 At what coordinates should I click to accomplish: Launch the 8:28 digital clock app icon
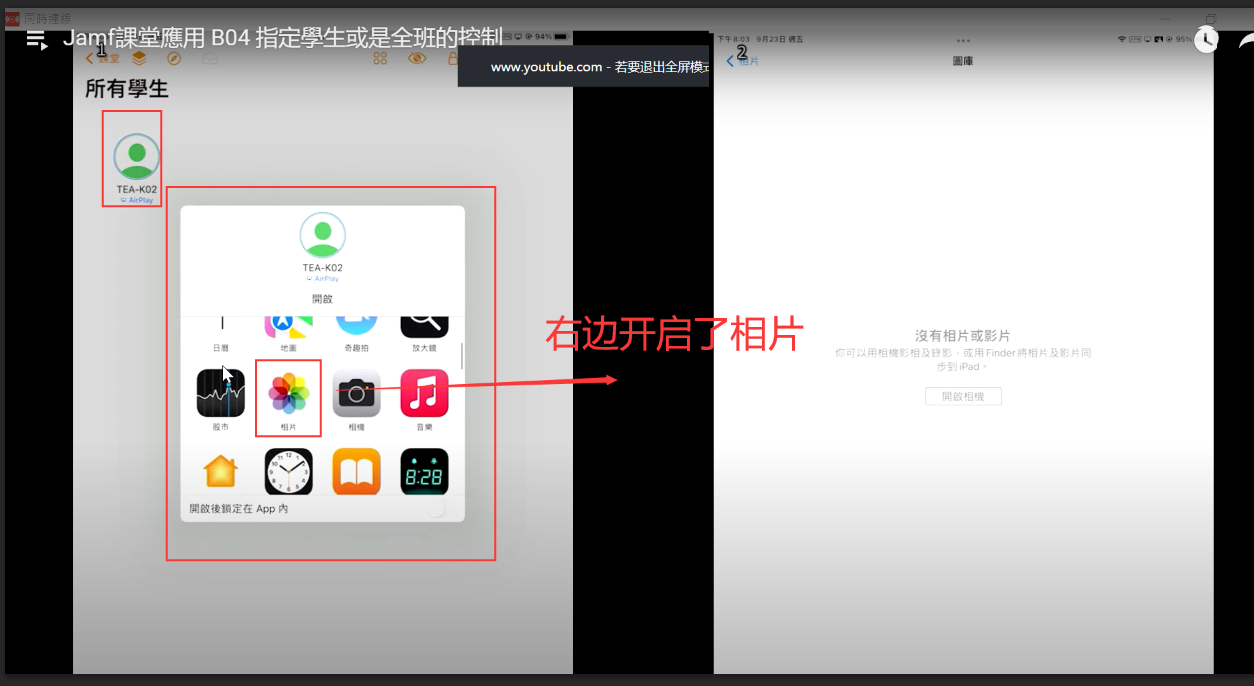[x=424, y=471]
